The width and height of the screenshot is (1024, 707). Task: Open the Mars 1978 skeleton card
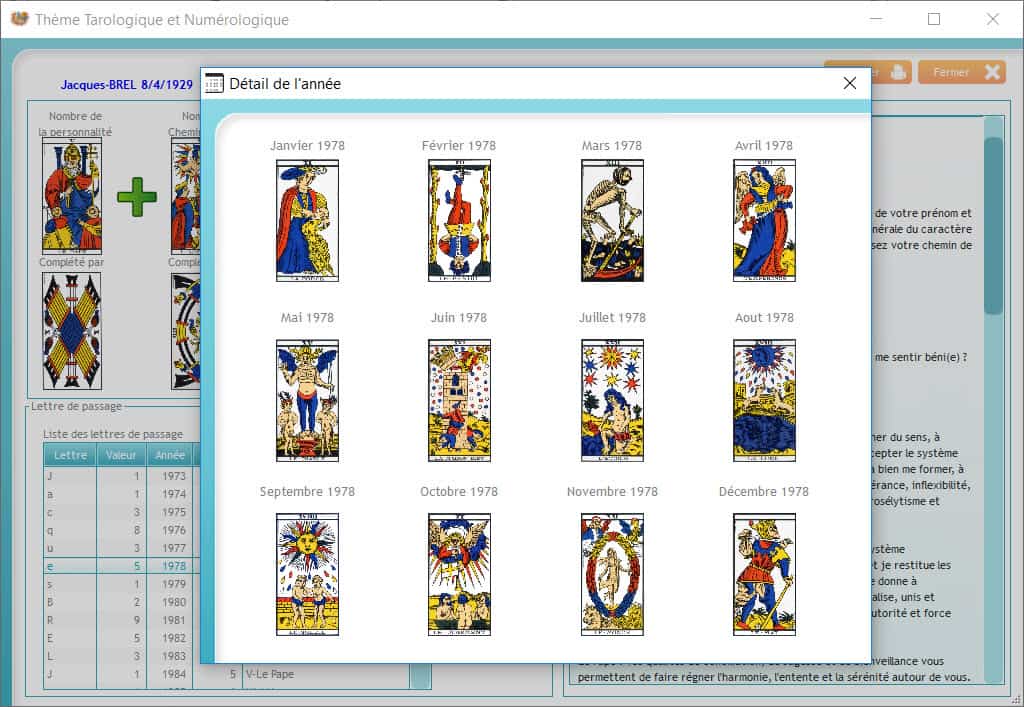613,221
